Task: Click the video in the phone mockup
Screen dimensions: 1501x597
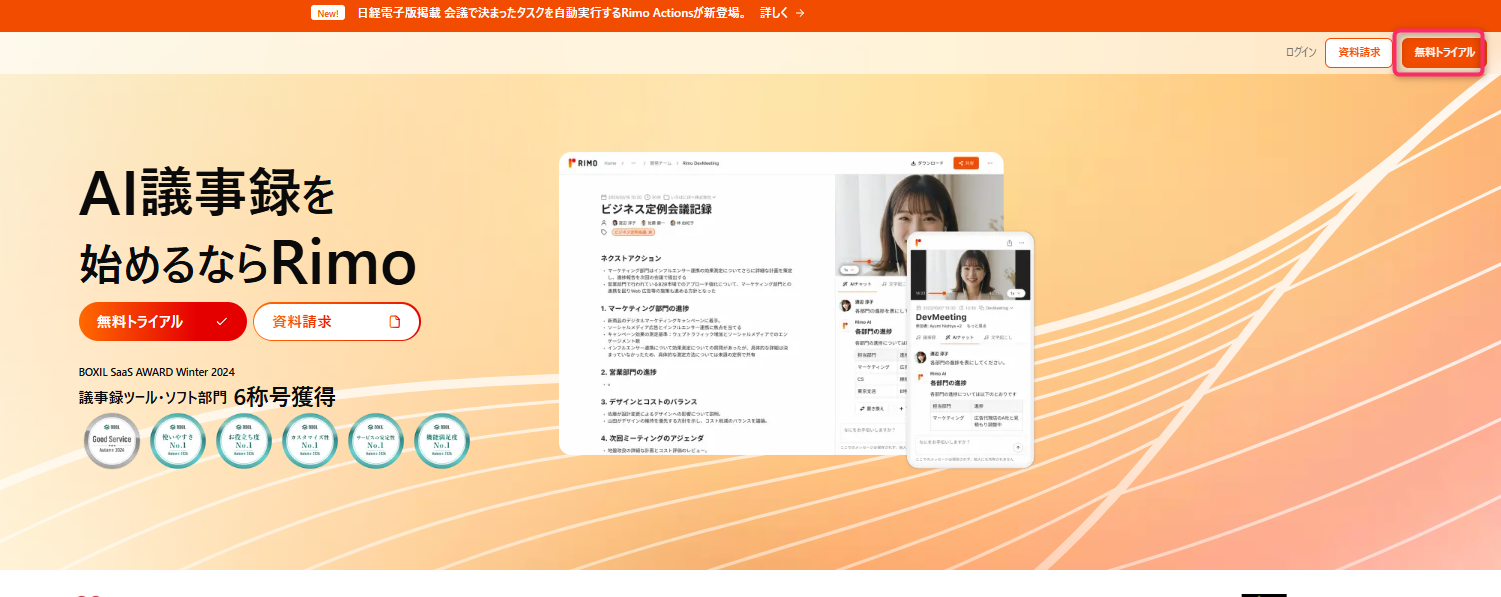Action: coord(969,274)
